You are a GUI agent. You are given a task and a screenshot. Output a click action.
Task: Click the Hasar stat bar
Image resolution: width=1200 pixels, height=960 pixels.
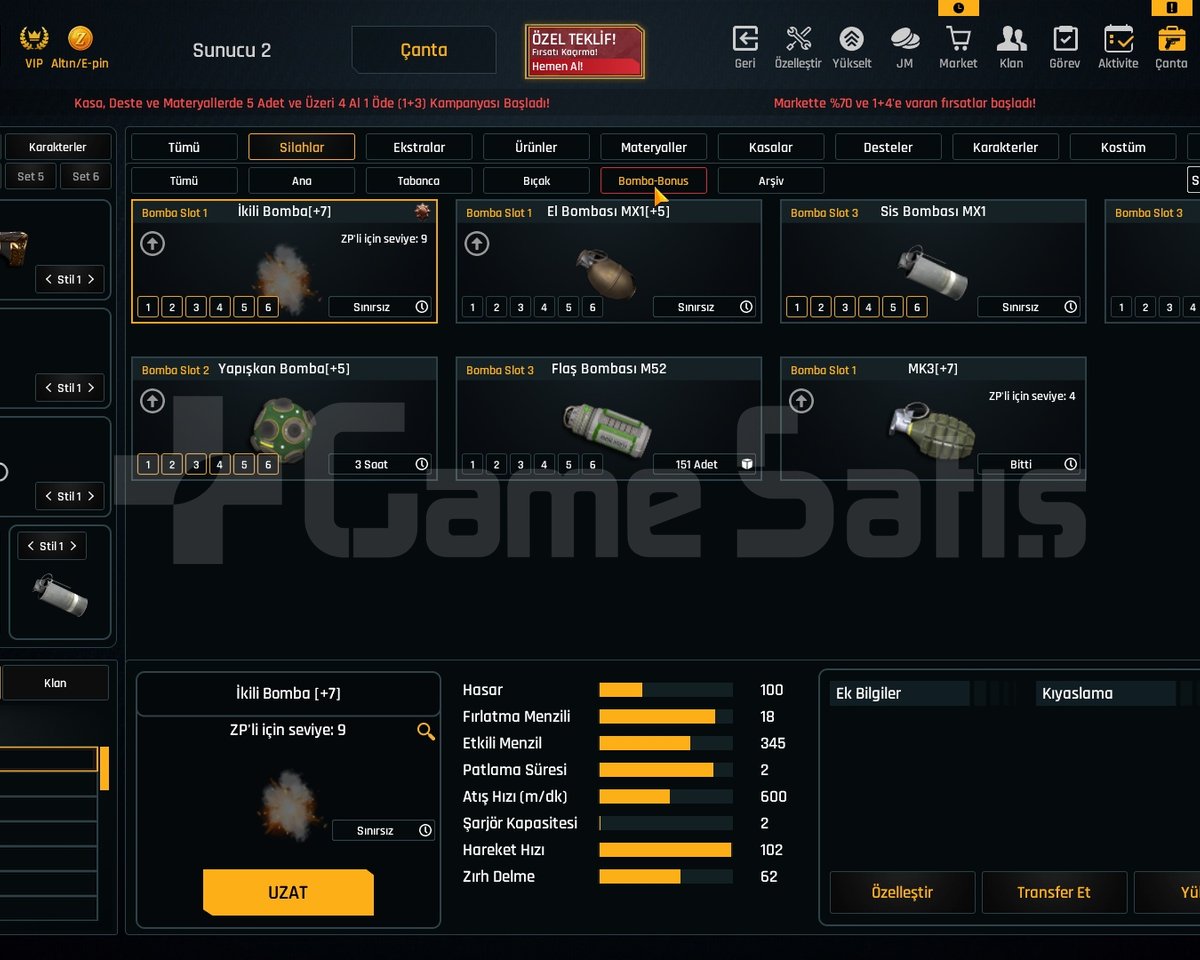pos(666,690)
